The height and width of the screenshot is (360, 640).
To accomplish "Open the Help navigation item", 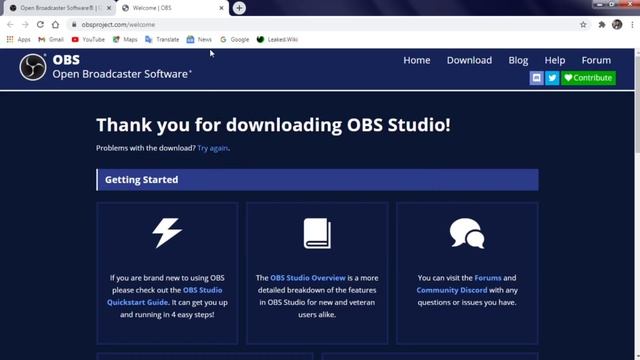I will click(x=555, y=60).
